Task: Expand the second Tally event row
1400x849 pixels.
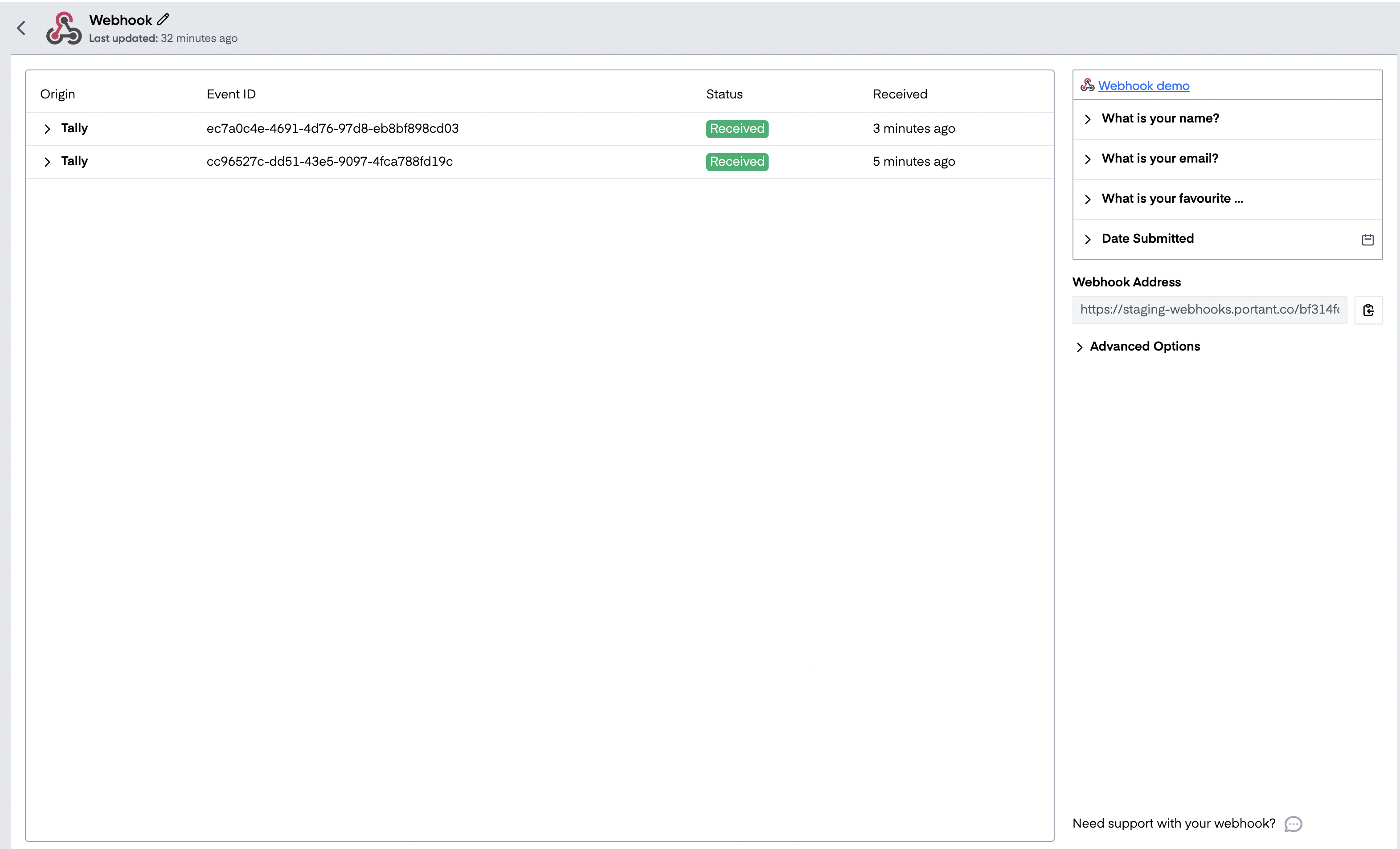Action: pos(47,162)
